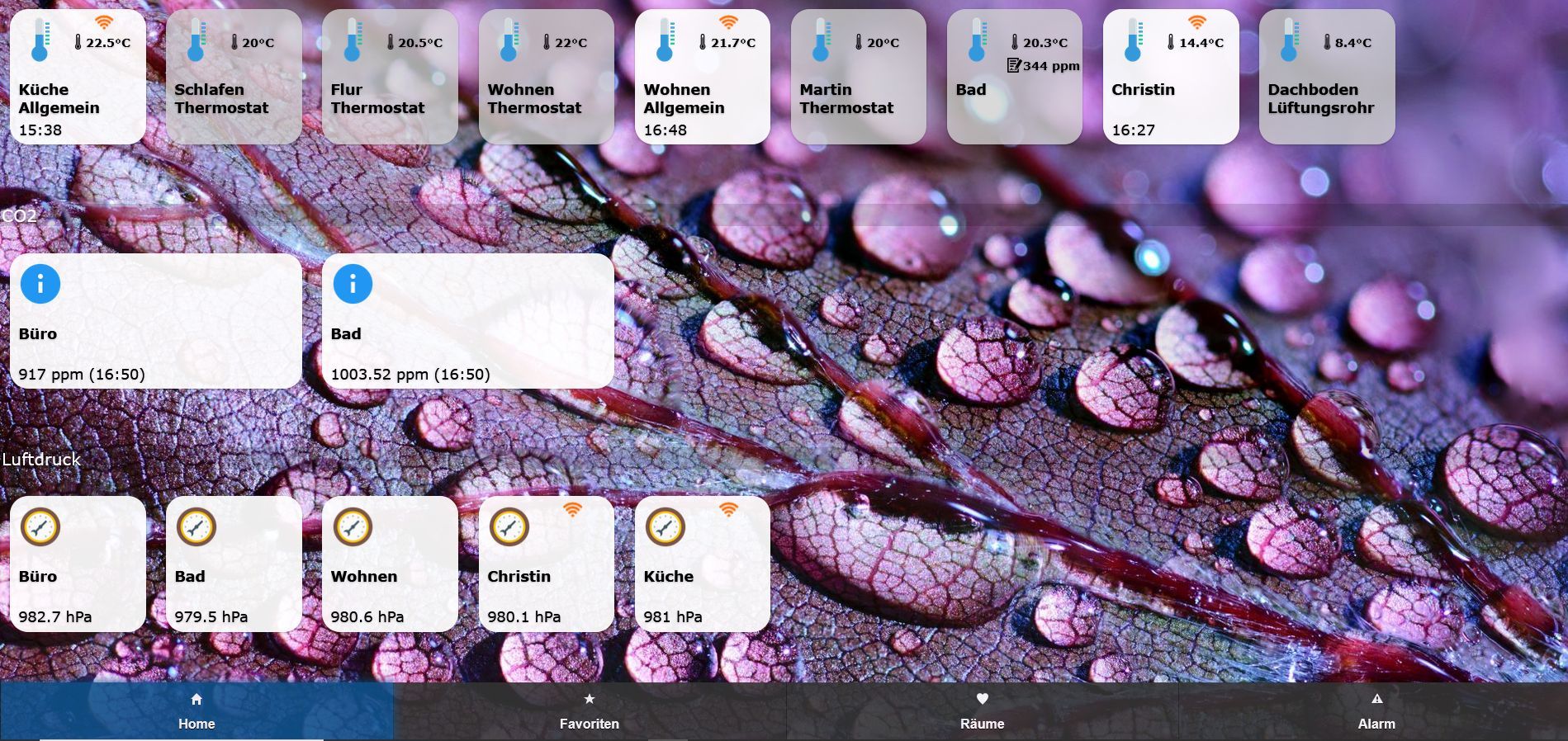The height and width of the screenshot is (741, 1568).
Task: Click the Büro label in the CO2 section
Action: pos(38,334)
